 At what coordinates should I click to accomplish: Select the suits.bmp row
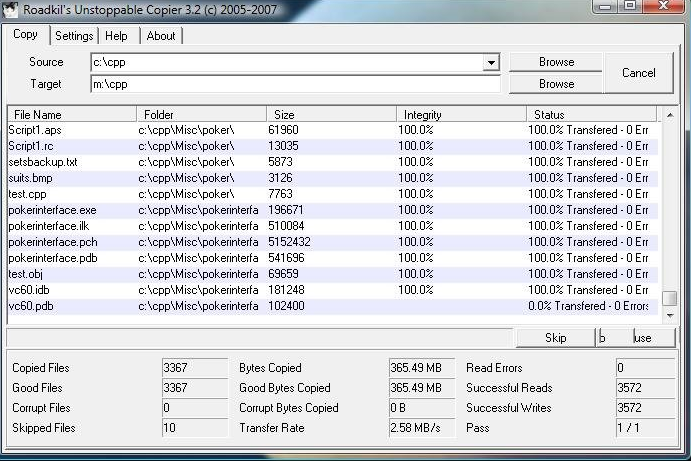[x=333, y=178]
